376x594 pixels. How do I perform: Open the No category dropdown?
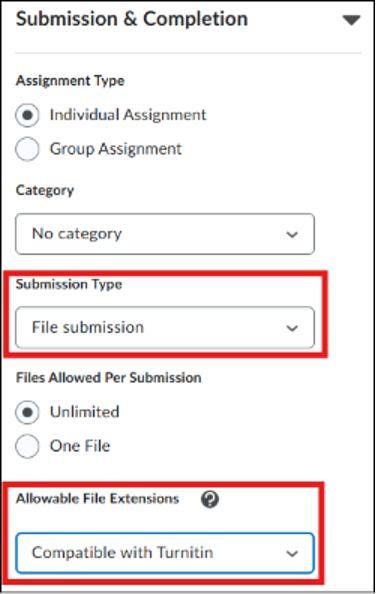(x=165, y=234)
